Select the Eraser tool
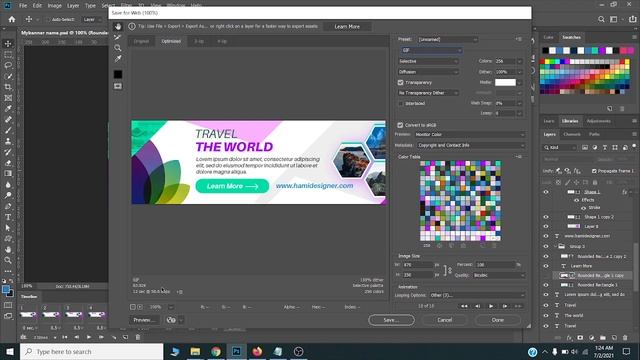Image resolution: width=640 pixels, height=360 pixels. pyautogui.click(x=8, y=163)
